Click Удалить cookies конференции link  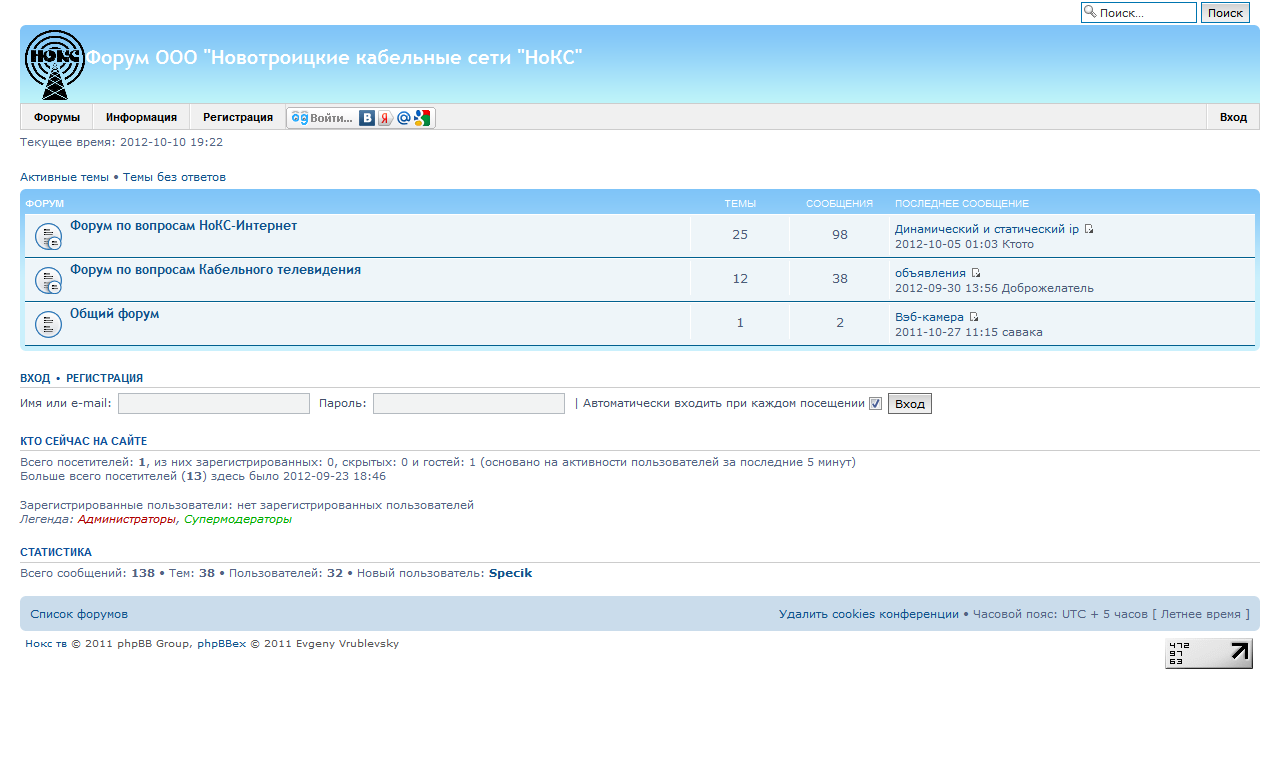[x=868, y=614]
